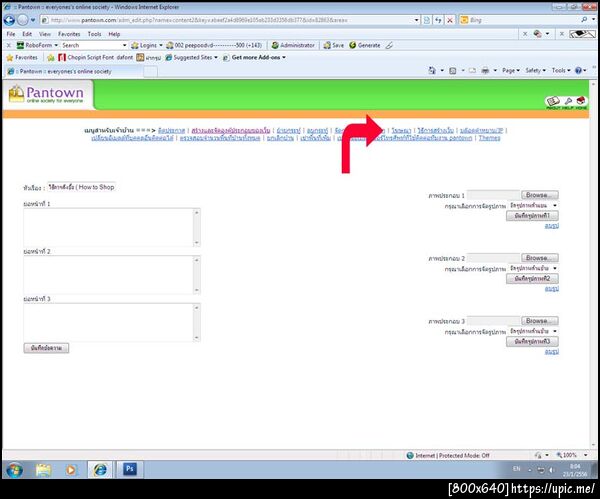Open the File menu

(11, 34)
